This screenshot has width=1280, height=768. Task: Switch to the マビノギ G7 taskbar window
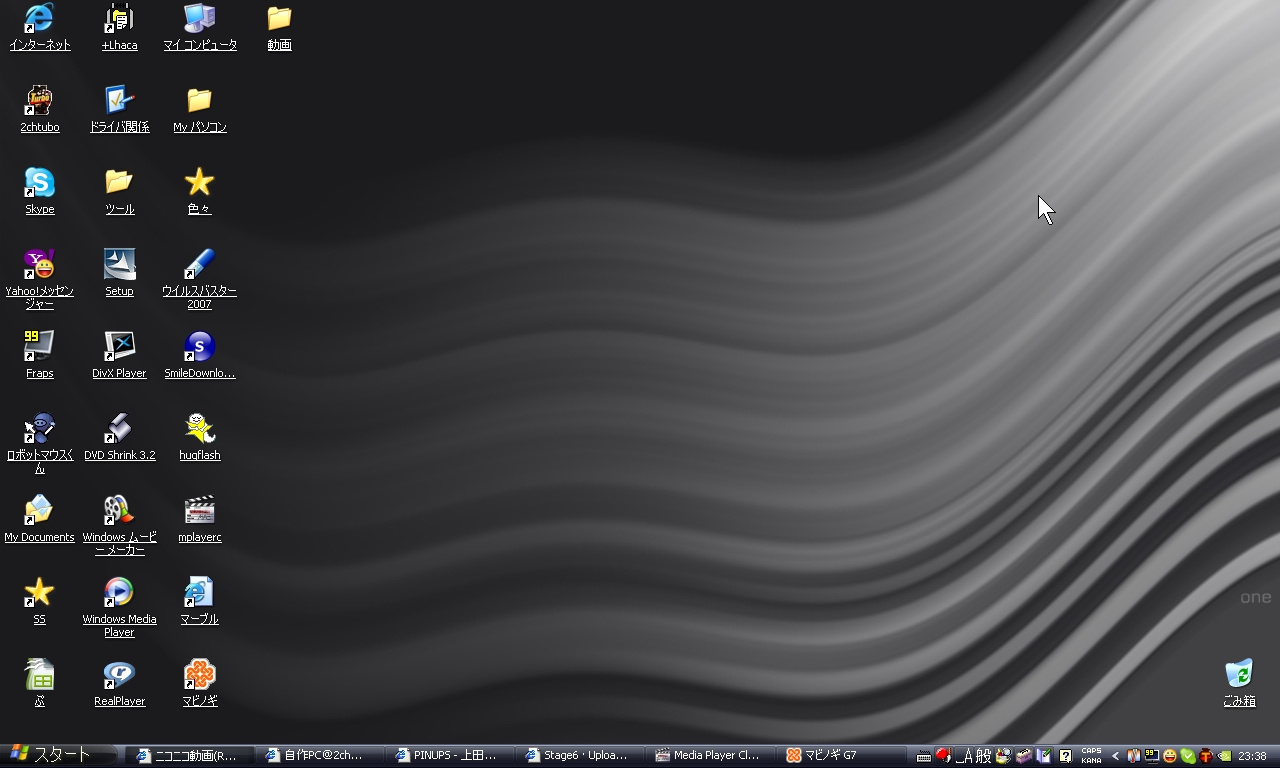click(840, 756)
